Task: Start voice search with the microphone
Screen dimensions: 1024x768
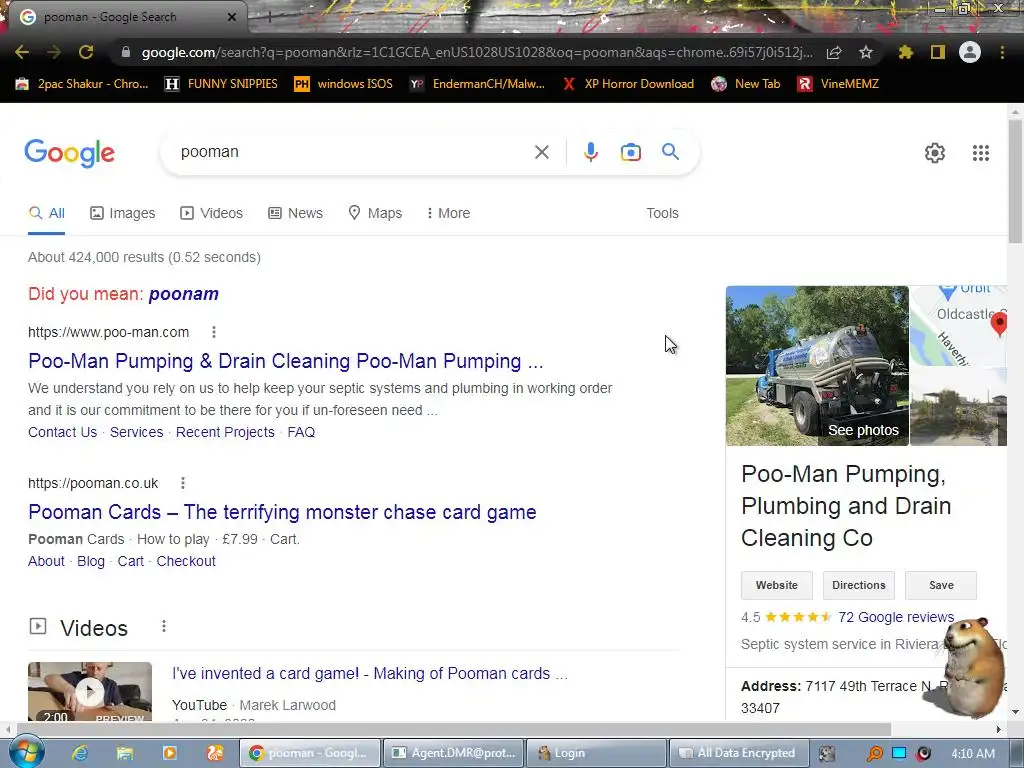Action: click(590, 152)
